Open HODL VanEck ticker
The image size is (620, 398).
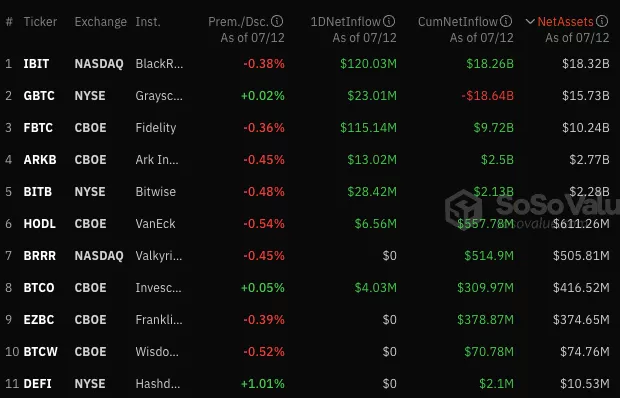tap(40, 224)
